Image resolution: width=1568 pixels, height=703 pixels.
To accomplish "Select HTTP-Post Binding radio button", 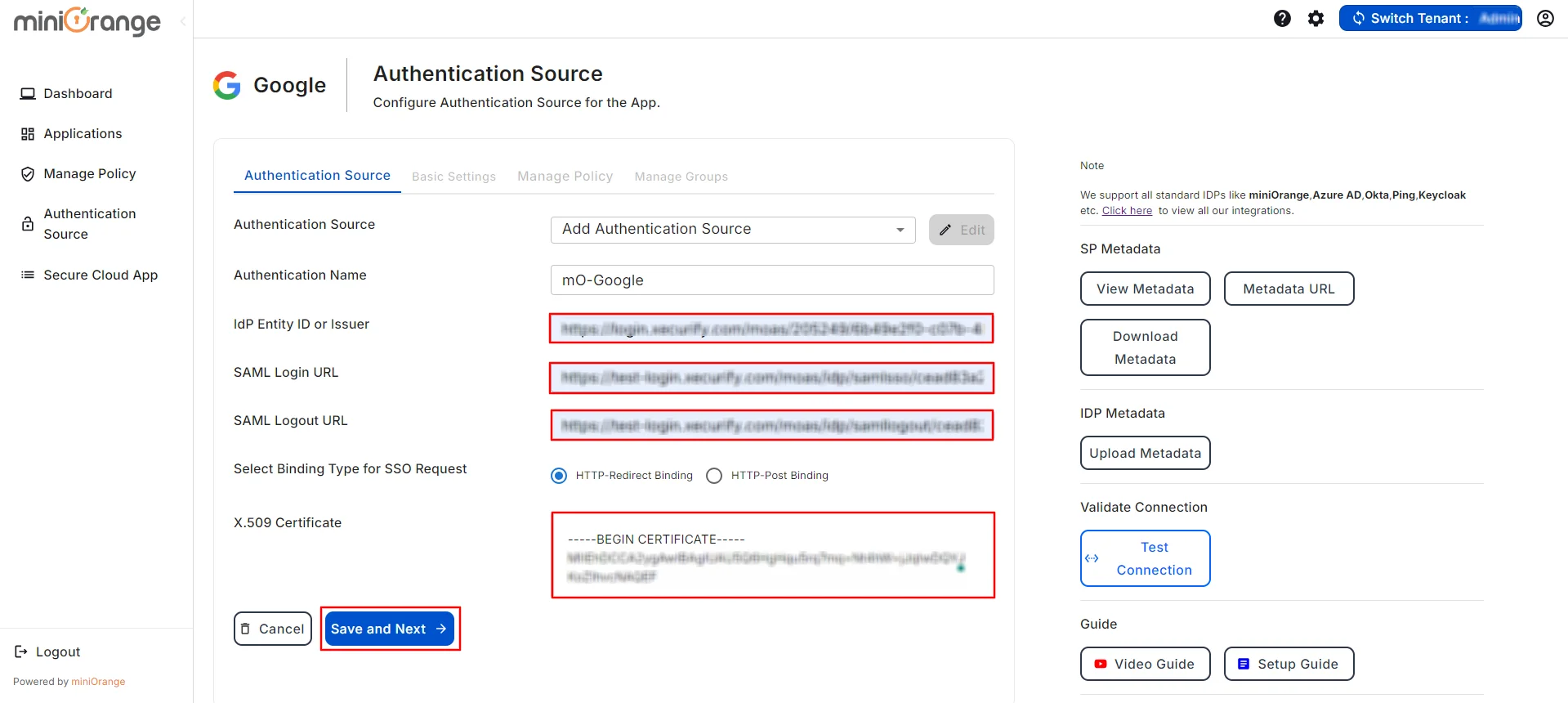I will pyautogui.click(x=714, y=476).
